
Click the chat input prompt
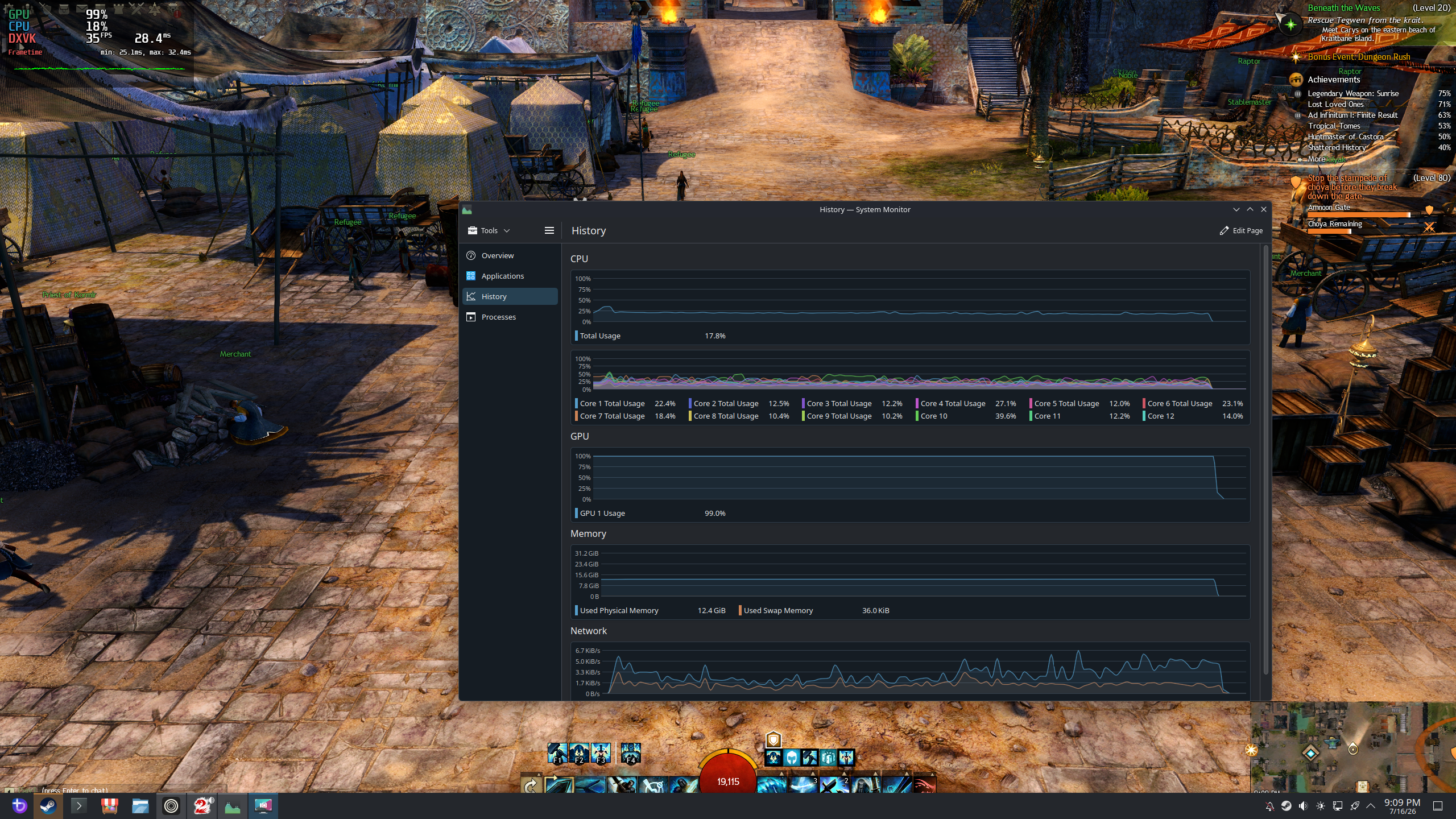[75, 790]
